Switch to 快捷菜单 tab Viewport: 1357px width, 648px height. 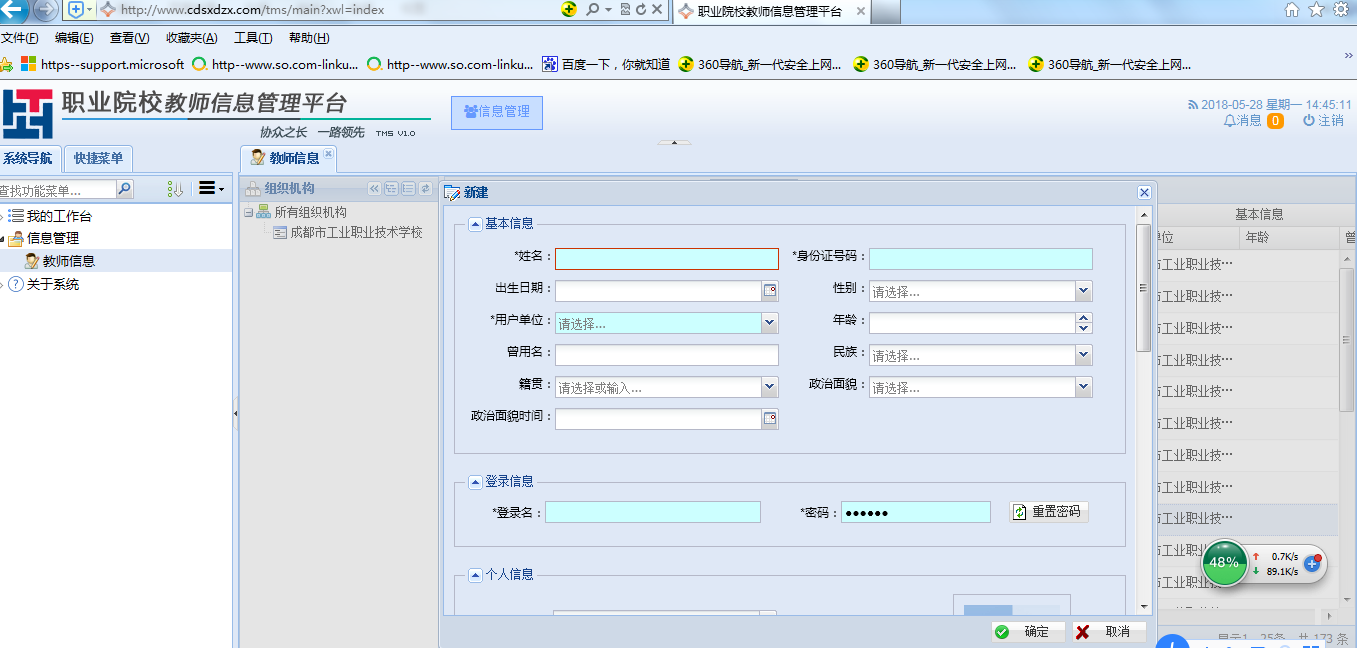[98, 158]
